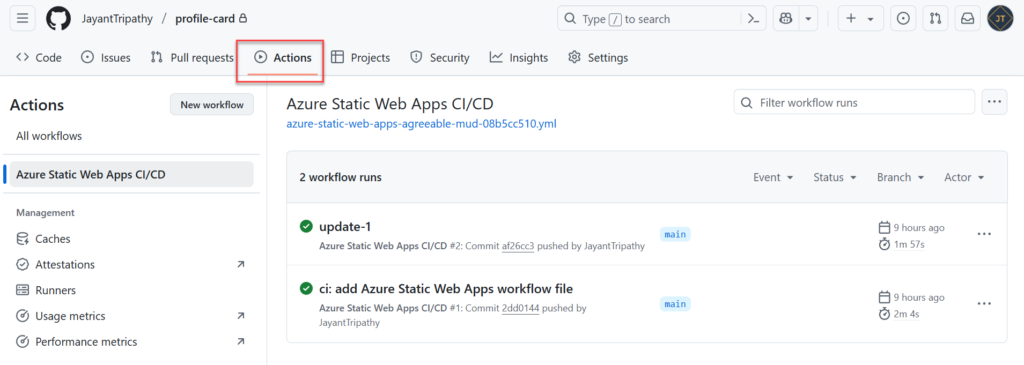Expand the Status filter dropdown
Image resolution: width=1024 pixels, height=365 pixels.
835,177
